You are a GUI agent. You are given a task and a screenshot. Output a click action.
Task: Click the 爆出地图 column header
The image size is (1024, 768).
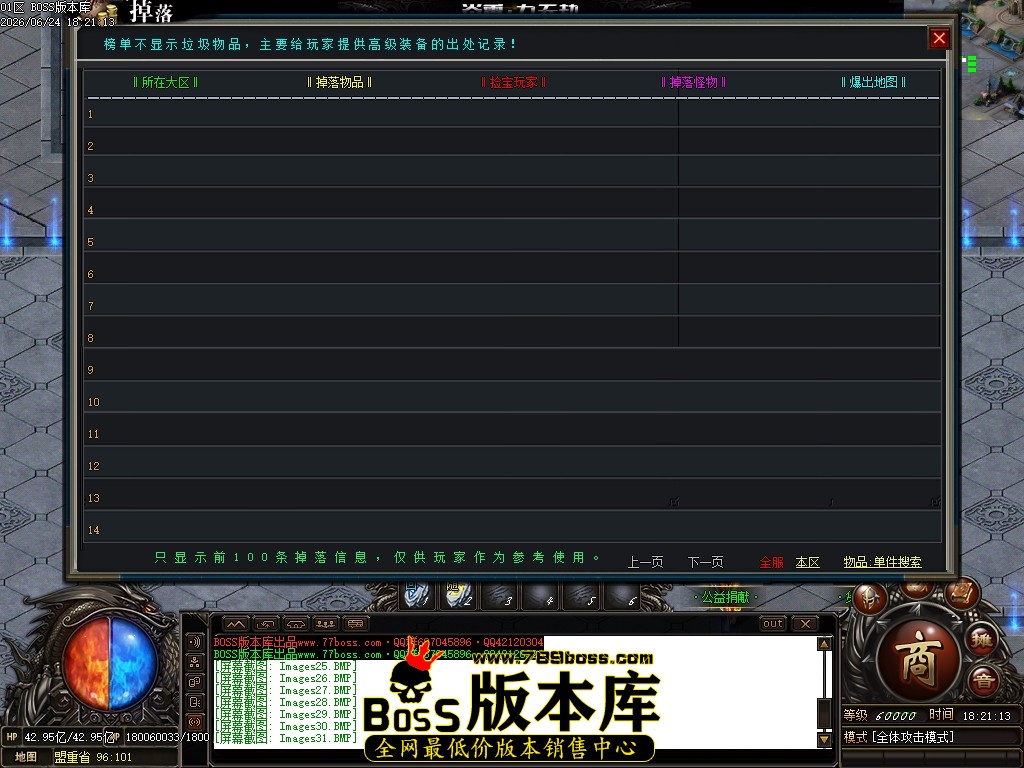(x=873, y=82)
